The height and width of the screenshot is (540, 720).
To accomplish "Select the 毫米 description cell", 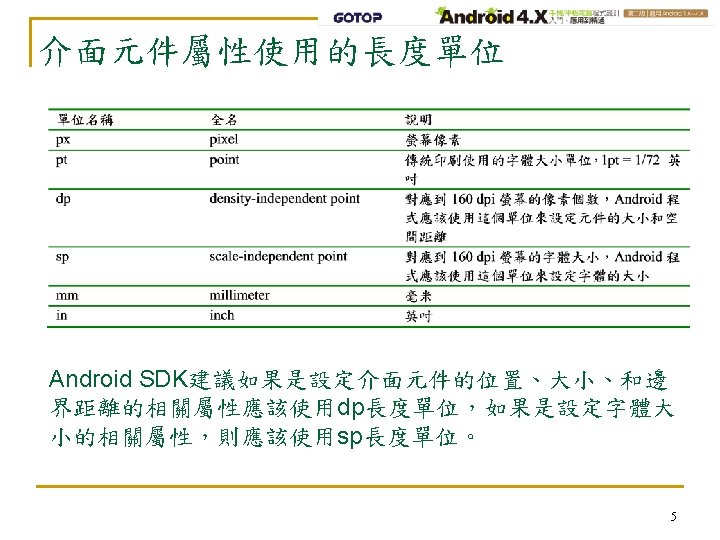I will point(418,296).
